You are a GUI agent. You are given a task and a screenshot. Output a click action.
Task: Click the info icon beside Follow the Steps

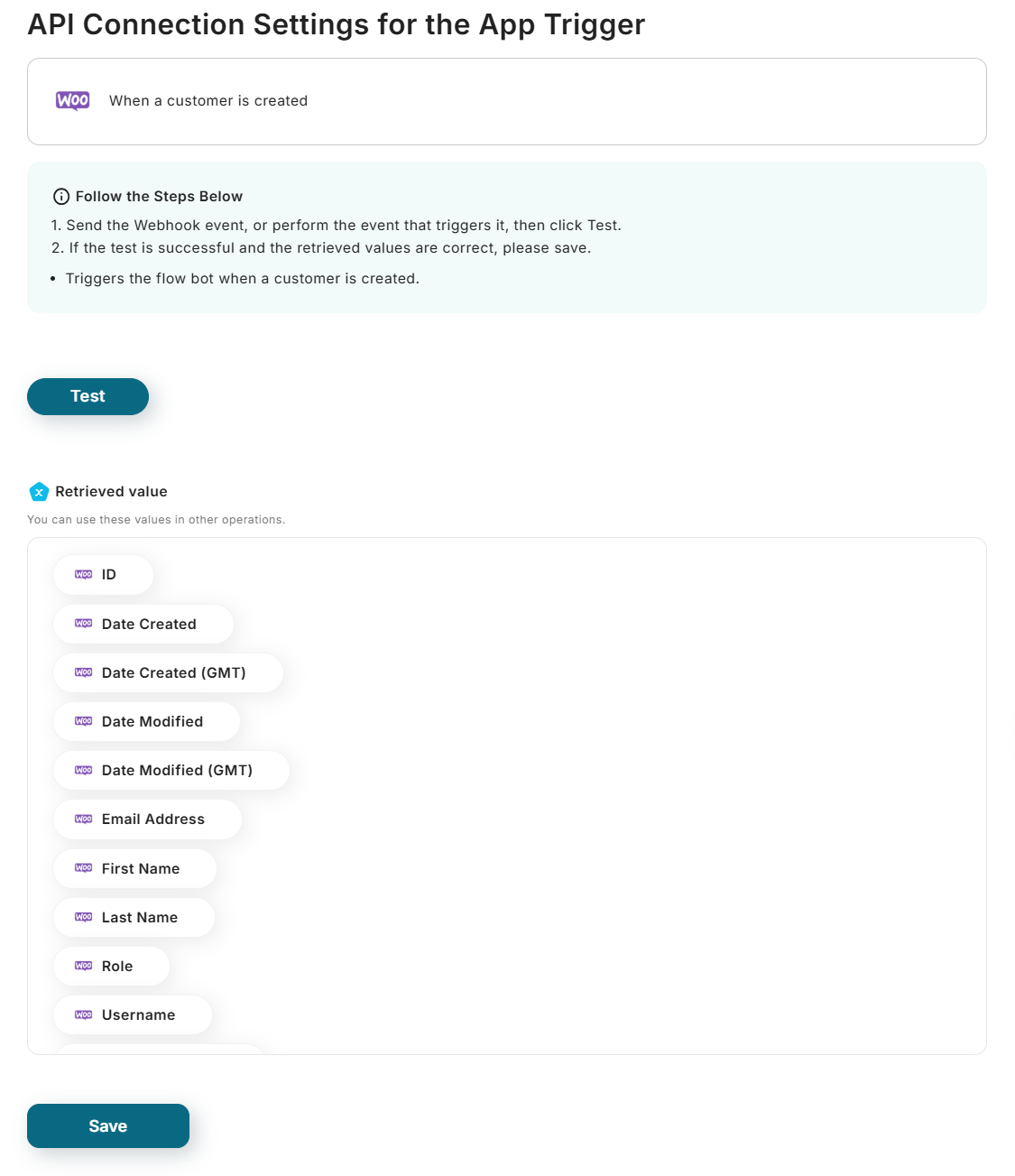tap(61, 197)
